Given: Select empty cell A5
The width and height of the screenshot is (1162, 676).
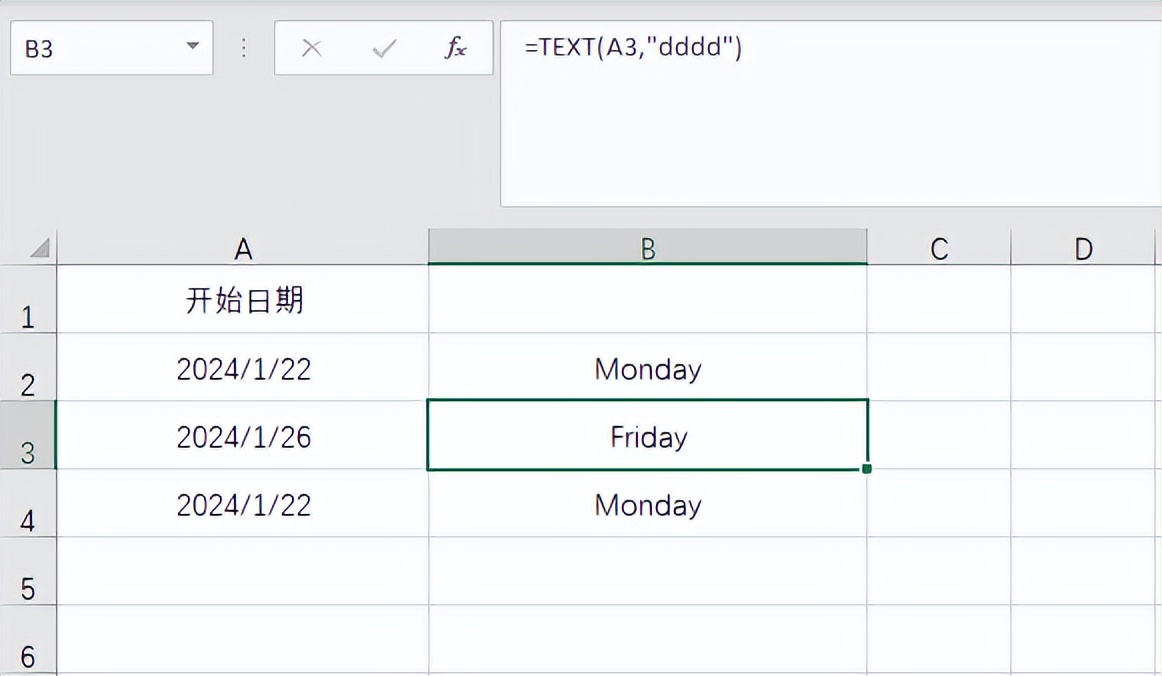Looking at the screenshot, I should point(243,571).
